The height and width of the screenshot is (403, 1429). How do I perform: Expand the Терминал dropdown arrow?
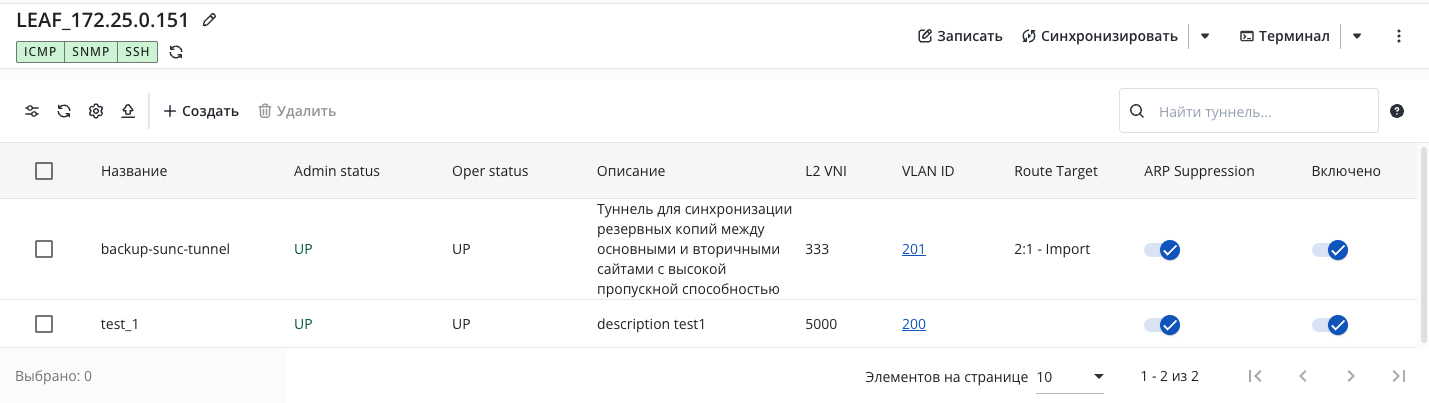tap(1357, 36)
